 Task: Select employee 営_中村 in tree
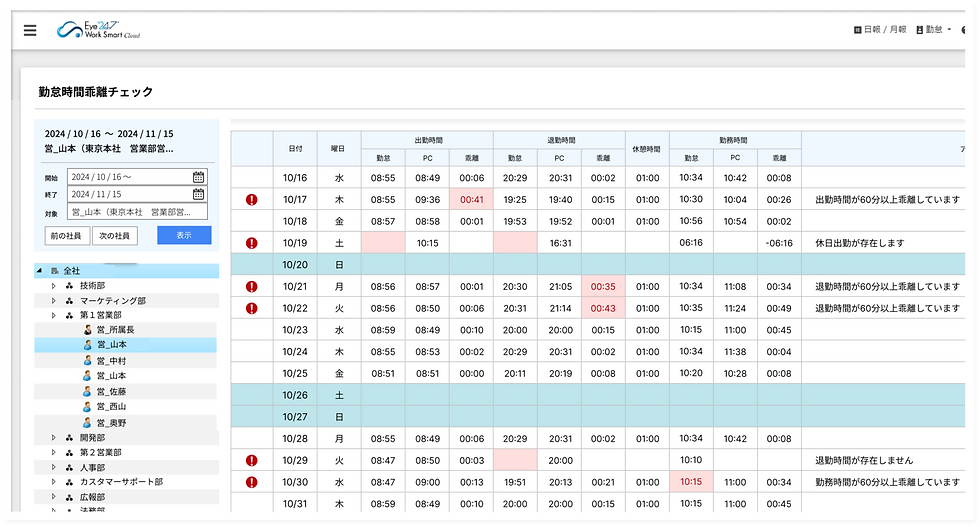click(x=111, y=361)
